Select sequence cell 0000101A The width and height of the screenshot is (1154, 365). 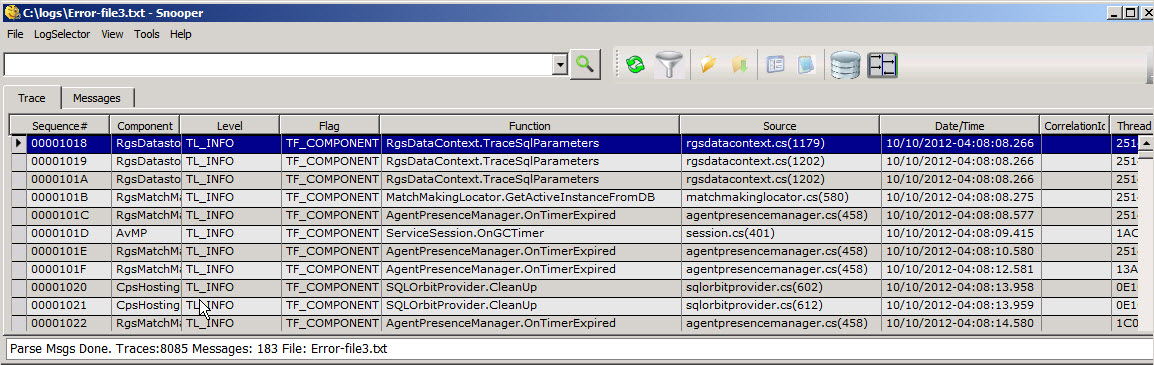[x=68, y=179]
